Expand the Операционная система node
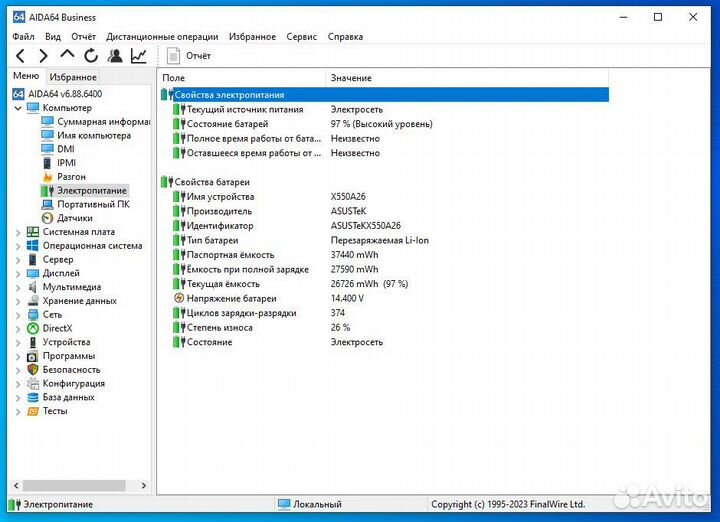720x522 pixels. [x=18, y=246]
